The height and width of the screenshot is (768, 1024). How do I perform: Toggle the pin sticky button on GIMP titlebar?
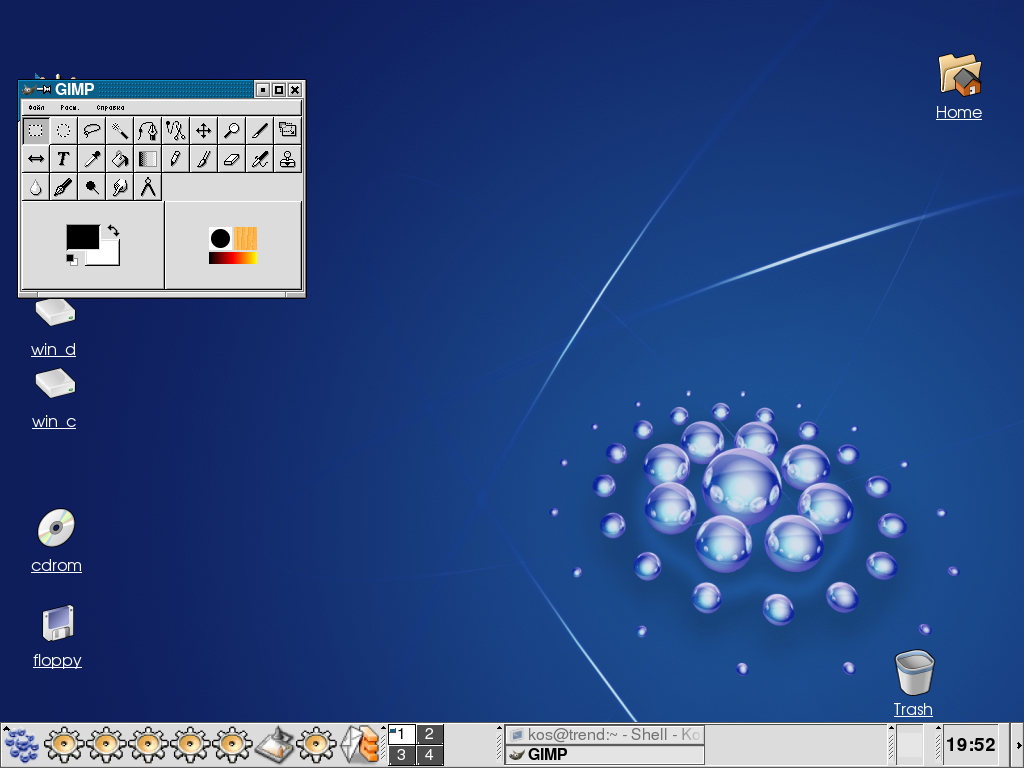click(x=44, y=89)
